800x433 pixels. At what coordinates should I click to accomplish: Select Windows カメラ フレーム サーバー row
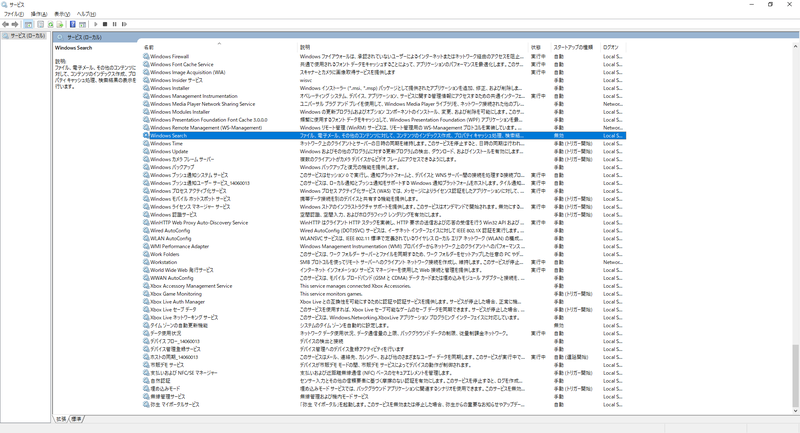tap(384, 159)
